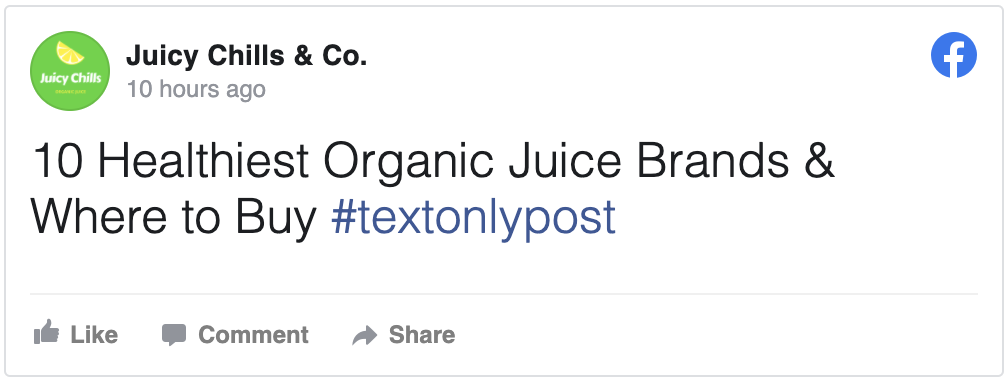1008x382 pixels.
Task: Click the Share text label
Action: (422, 334)
